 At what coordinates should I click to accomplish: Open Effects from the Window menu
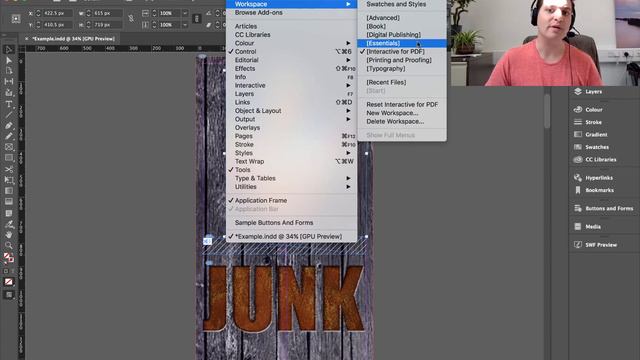tap(291, 69)
